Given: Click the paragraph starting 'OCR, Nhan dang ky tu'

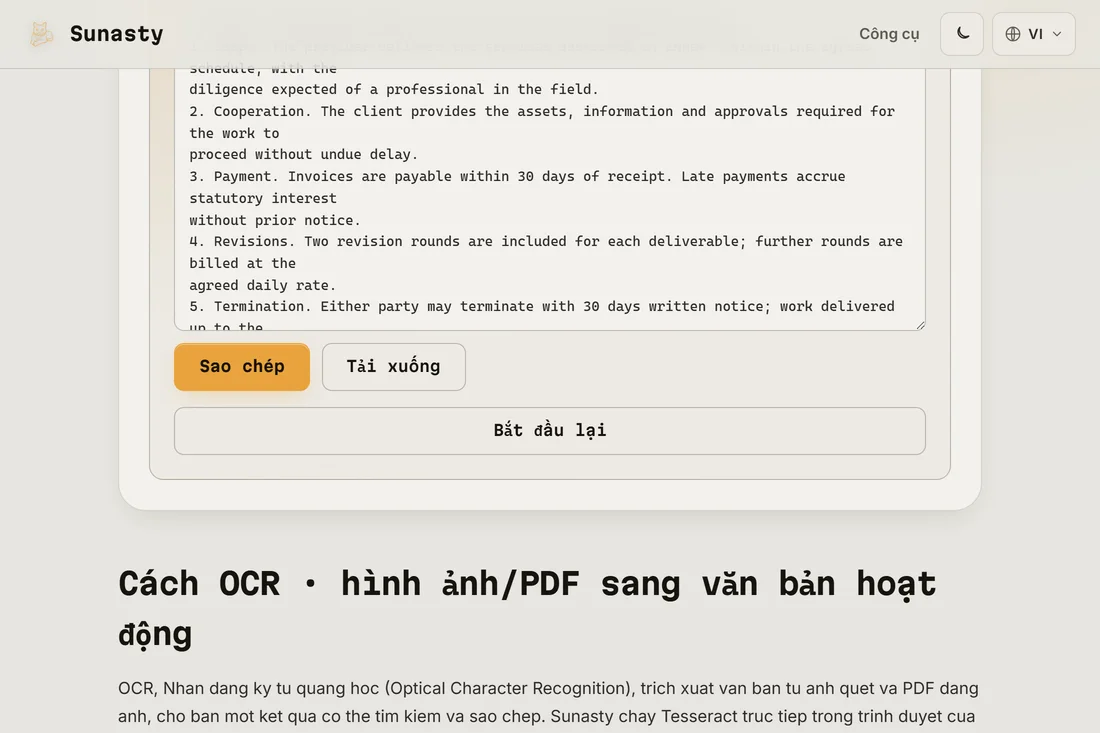Looking at the screenshot, I should pyautogui.click(x=548, y=702).
